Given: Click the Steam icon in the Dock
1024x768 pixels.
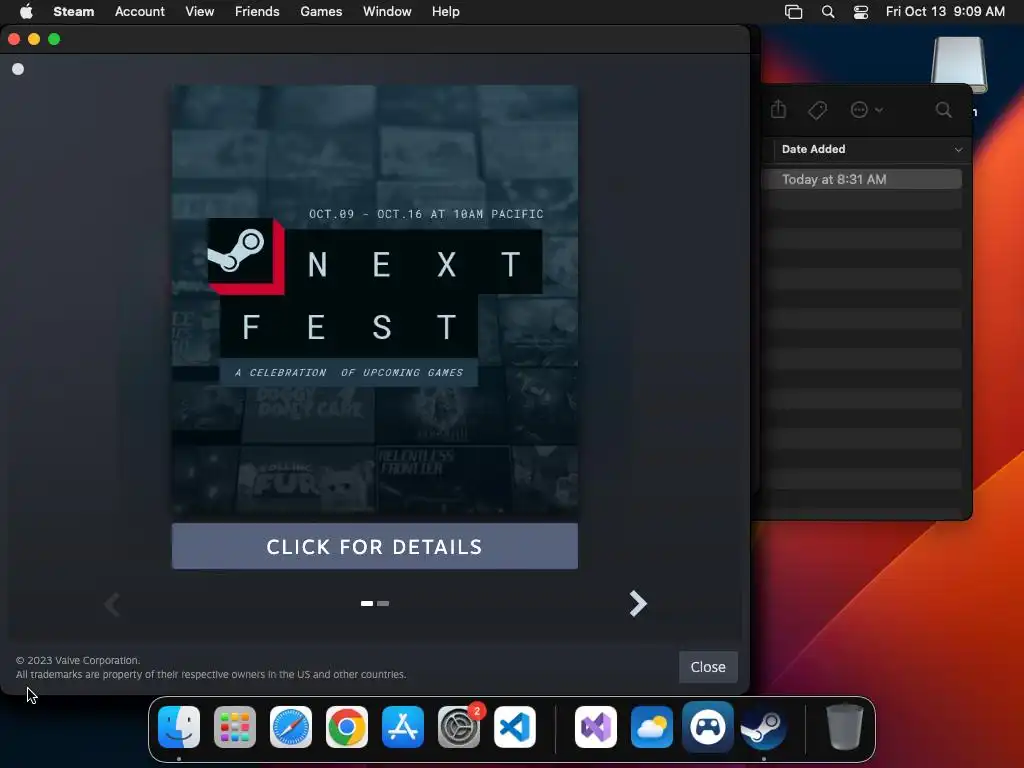Looking at the screenshot, I should (x=763, y=727).
